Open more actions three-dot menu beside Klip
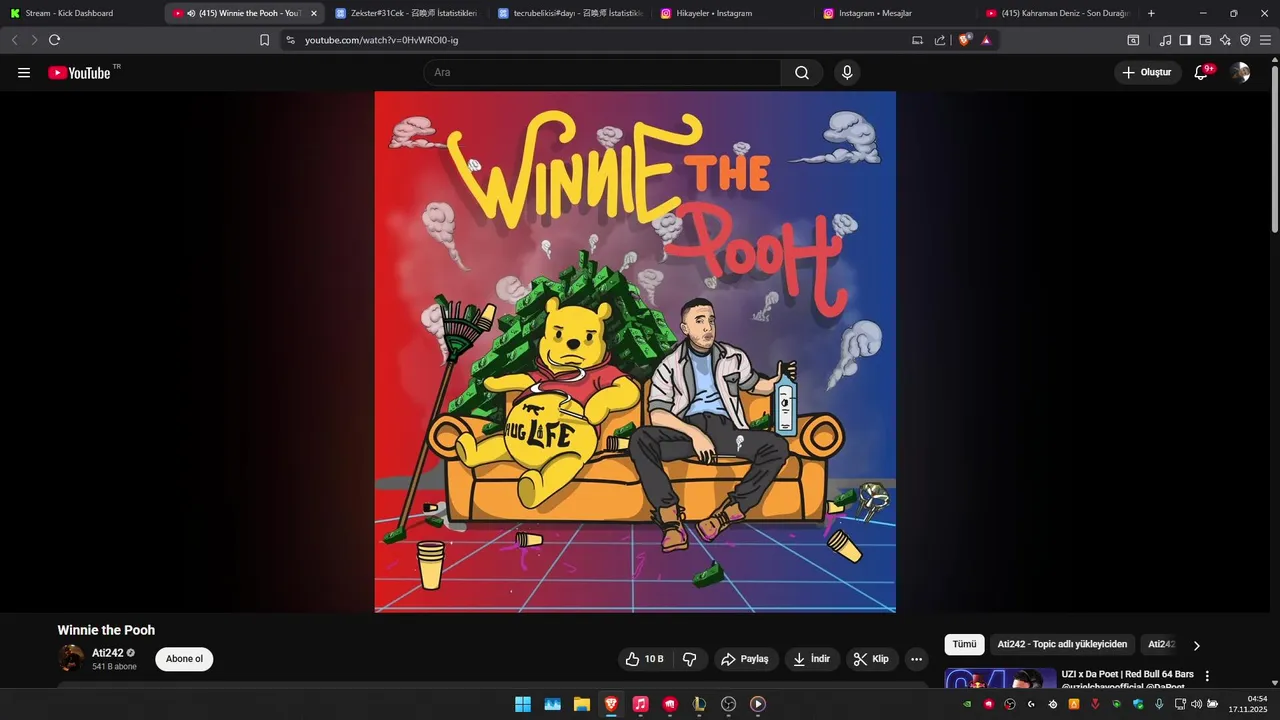1280x720 pixels. click(x=916, y=659)
